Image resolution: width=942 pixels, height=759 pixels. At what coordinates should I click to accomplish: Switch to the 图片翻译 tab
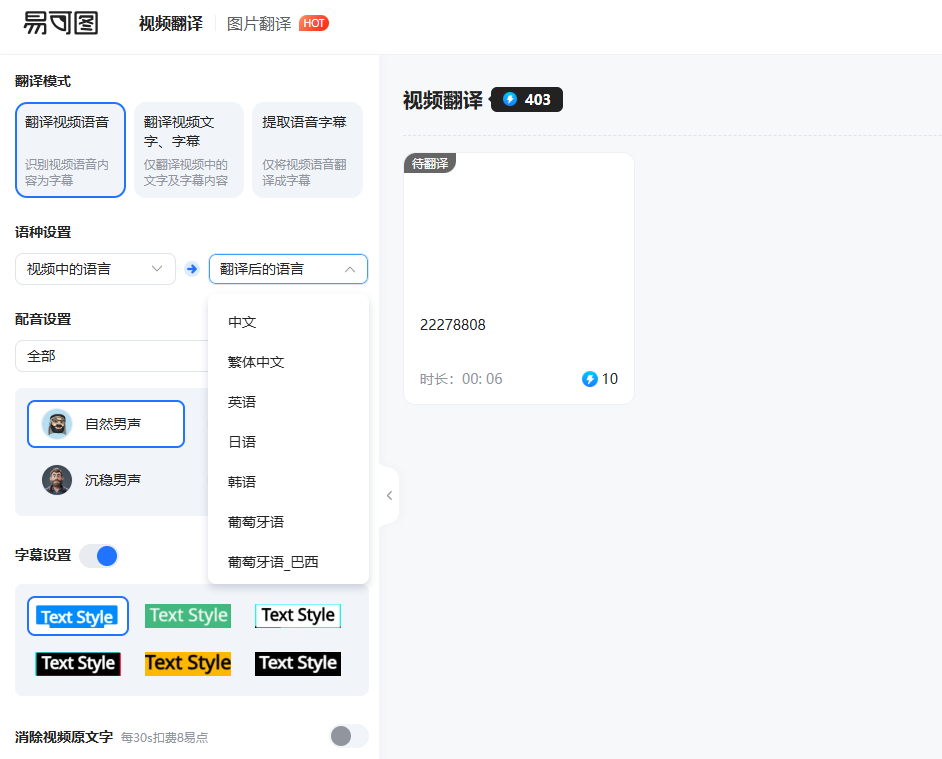pos(259,24)
